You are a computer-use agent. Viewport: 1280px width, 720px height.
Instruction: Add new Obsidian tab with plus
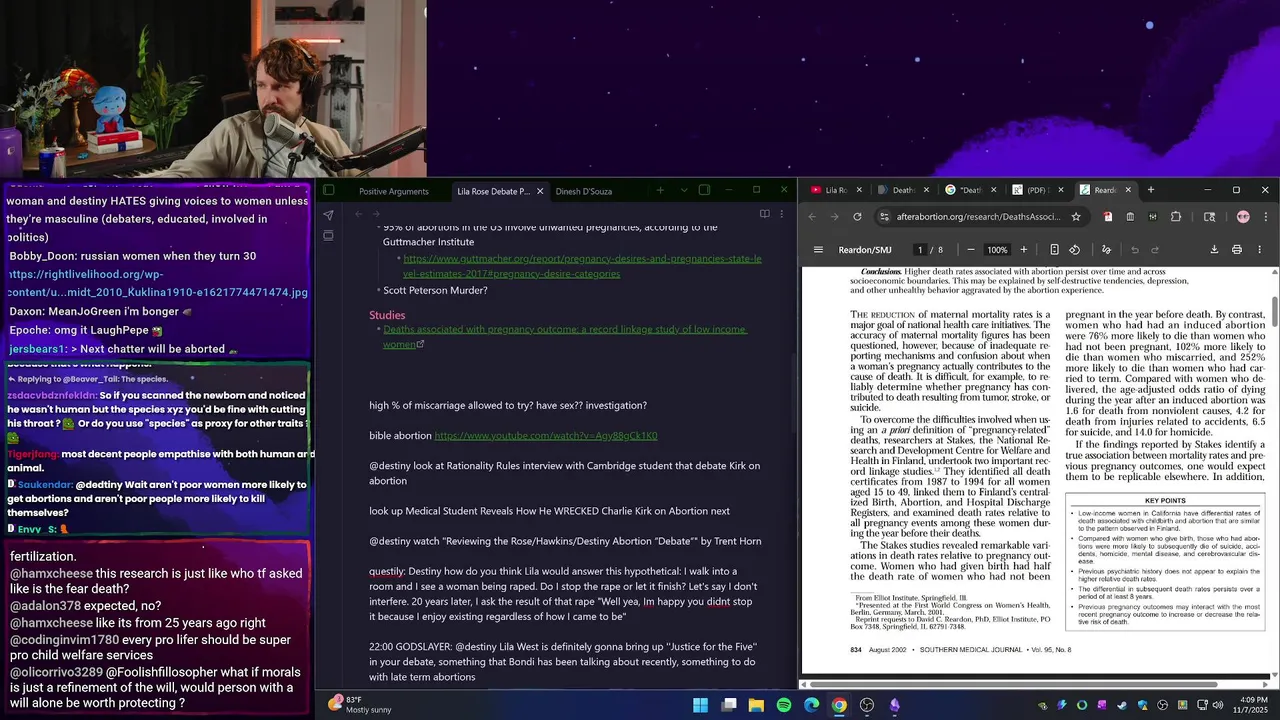pos(660,190)
